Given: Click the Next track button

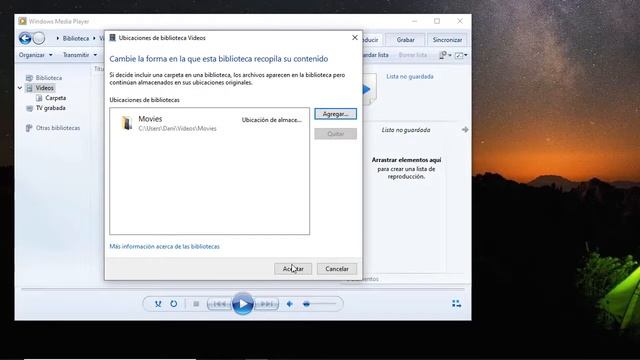Looking at the screenshot, I should (x=266, y=304).
